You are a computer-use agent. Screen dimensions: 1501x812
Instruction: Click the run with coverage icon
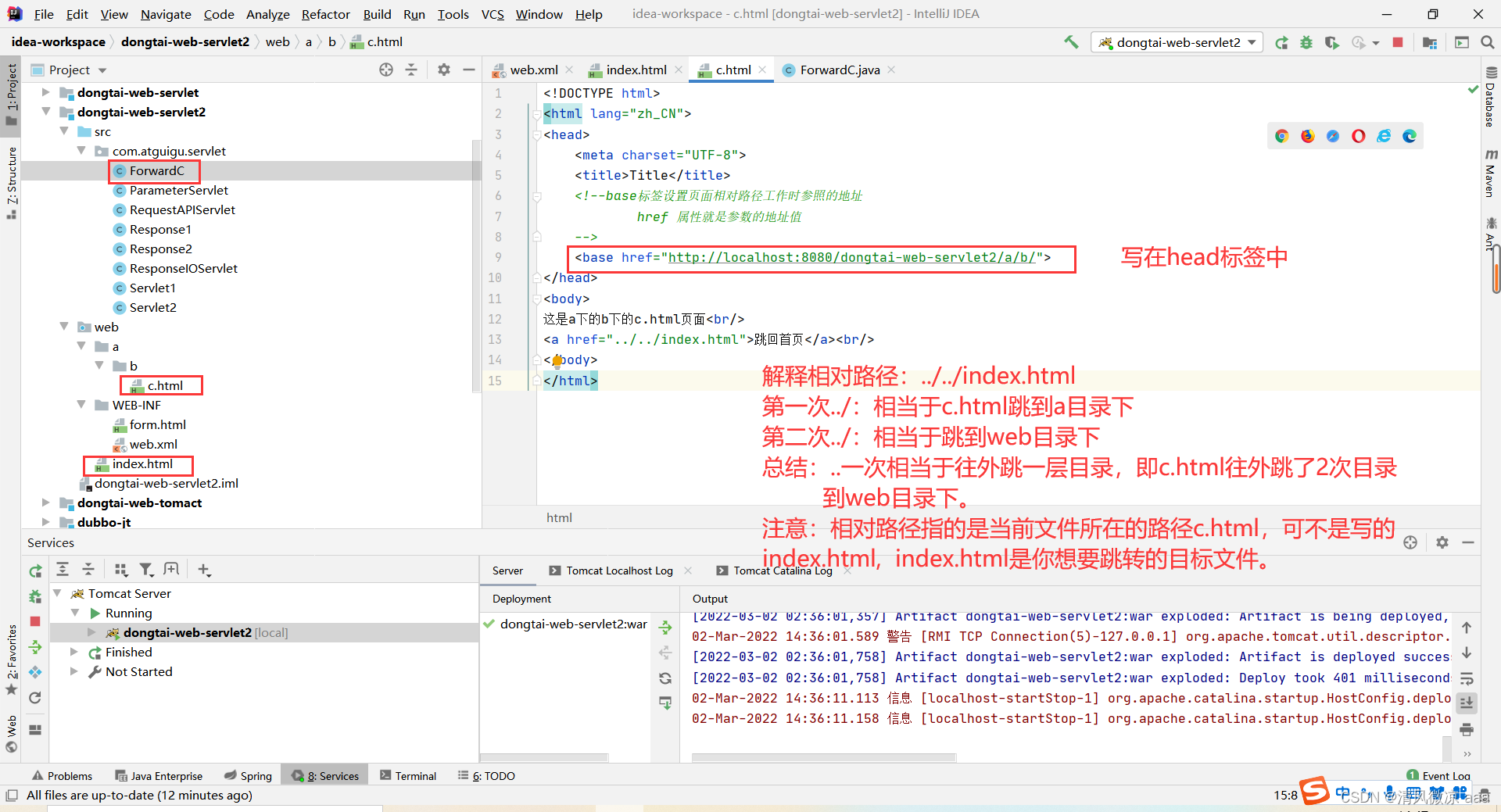[x=1331, y=42]
